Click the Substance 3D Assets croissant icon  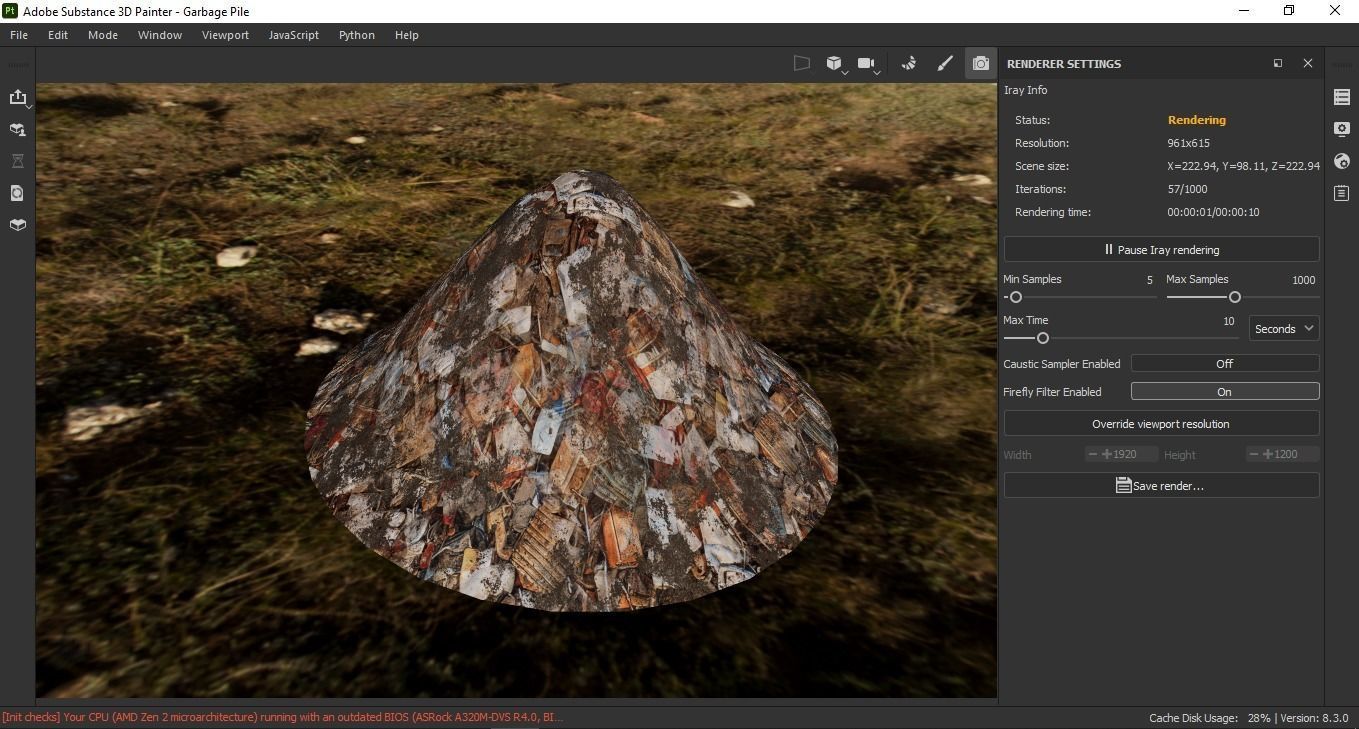[909, 63]
